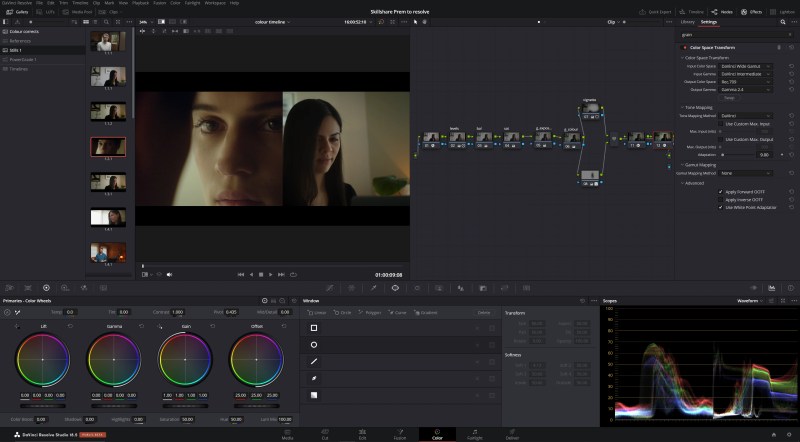The image size is (800, 442).
Task: Uncheck Use White Point Adaptation
Action: [720, 207]
